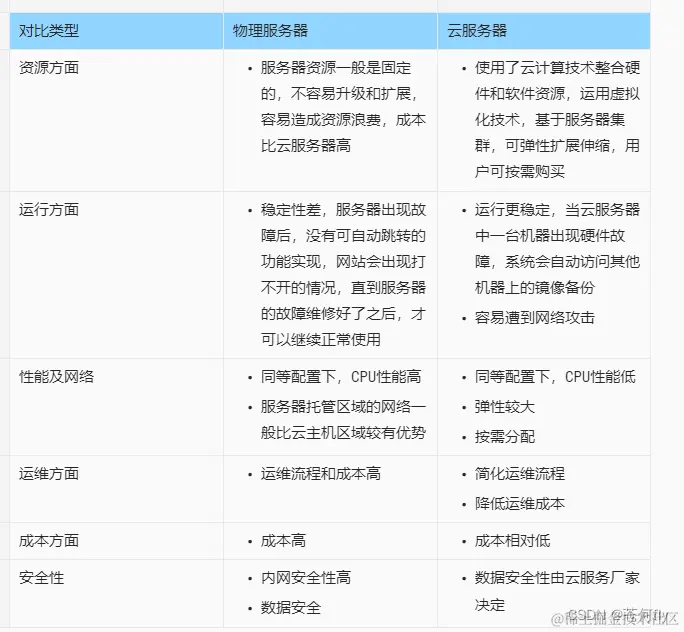Select the 成本方面 row label
684x632 pixels.
(x=49, y=541)
